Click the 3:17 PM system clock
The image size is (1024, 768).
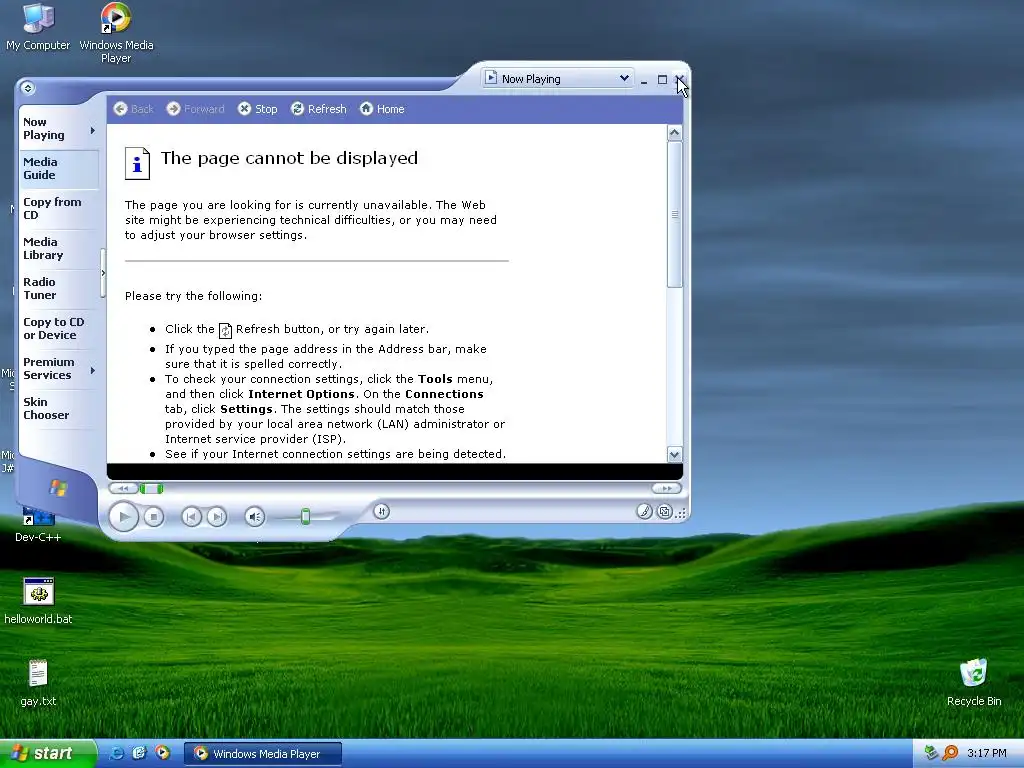point(987,754)
